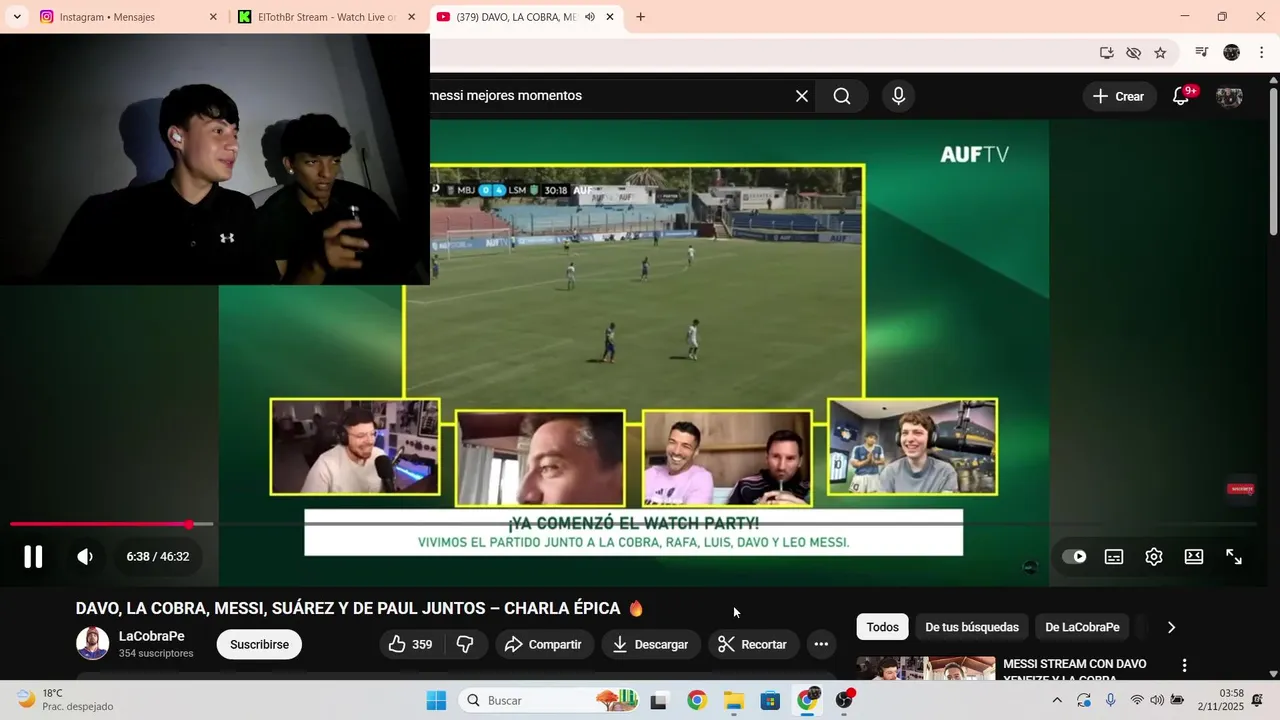Image resolution: width=1280 pixels, height=720 pixels.
Task: Switch to the ElTothBr Stream tab
Action: [x=327, y=17]
